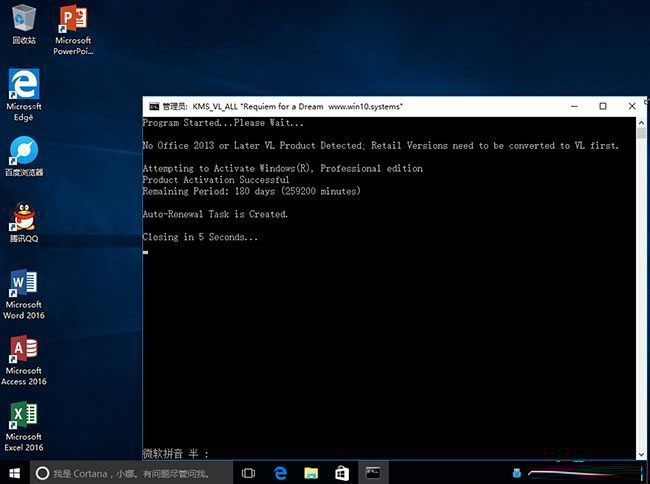This screenshot has width=650, height=484.
Task: Open the console window system menu icon
Action: click(x=153, y=106)
